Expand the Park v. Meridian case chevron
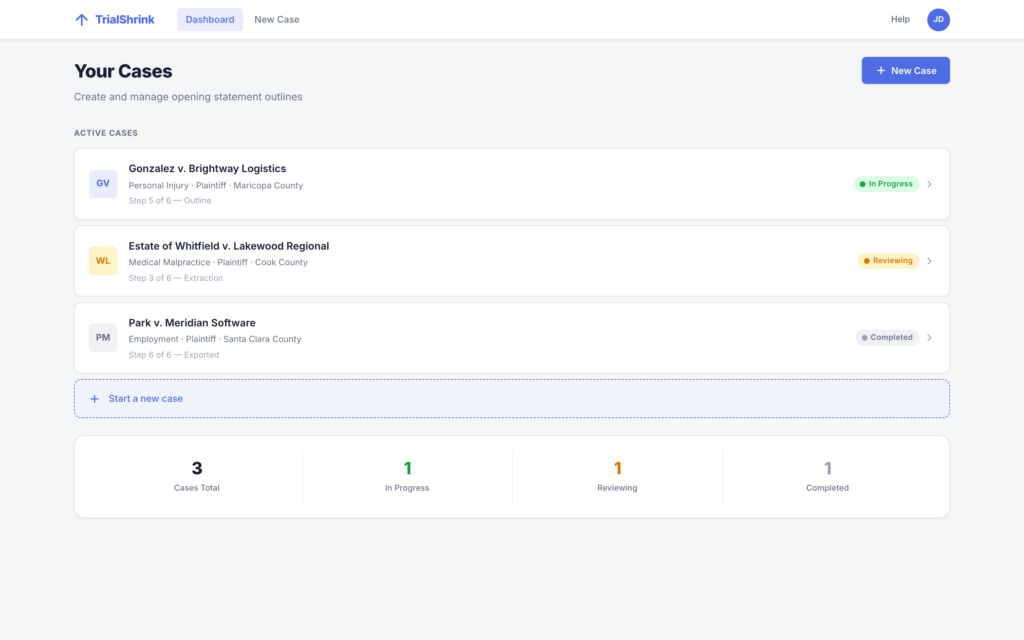The height and width of the screenshot is (640, 1024). tap(929, 338)
